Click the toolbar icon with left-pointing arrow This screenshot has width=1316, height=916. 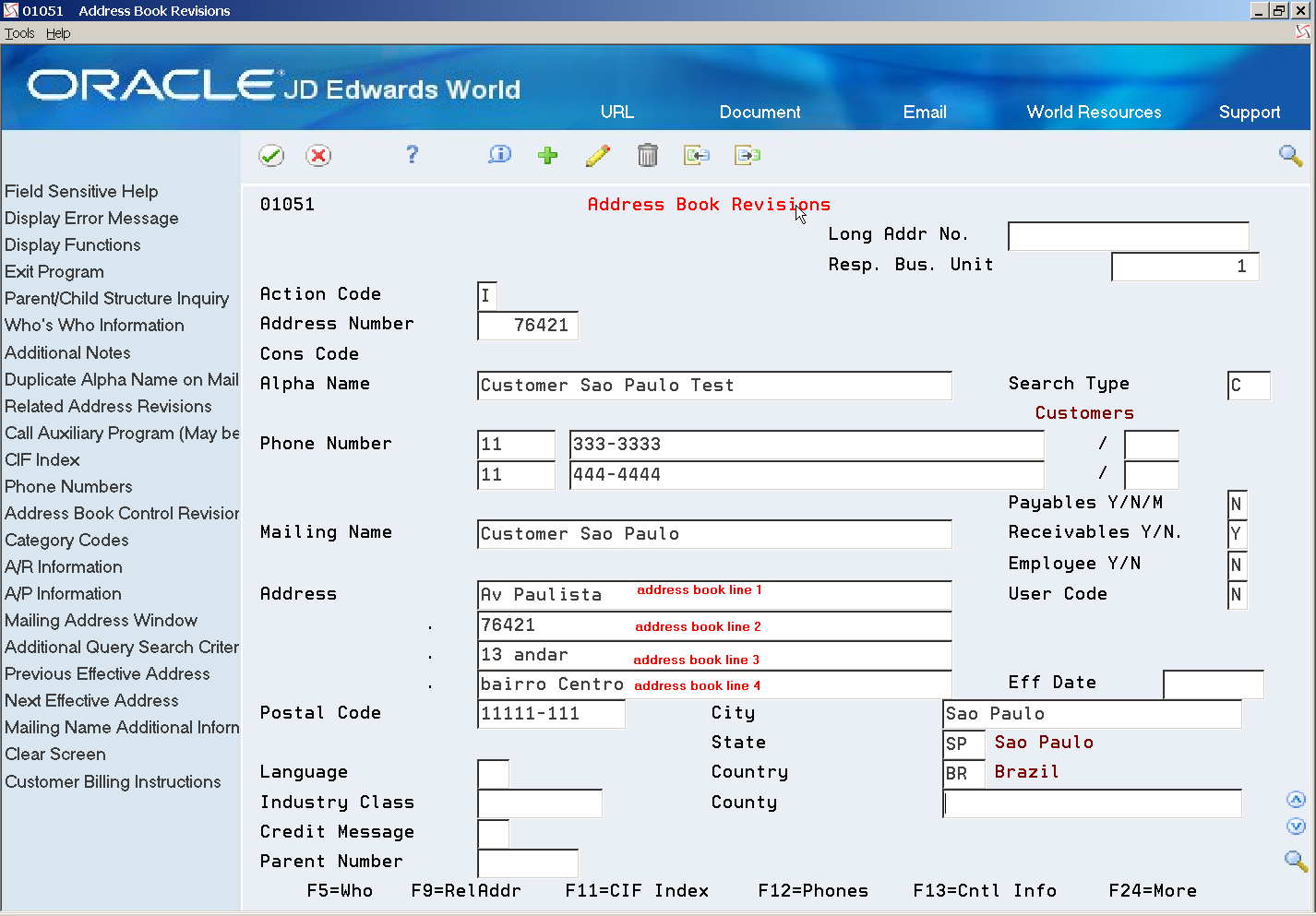697,155
